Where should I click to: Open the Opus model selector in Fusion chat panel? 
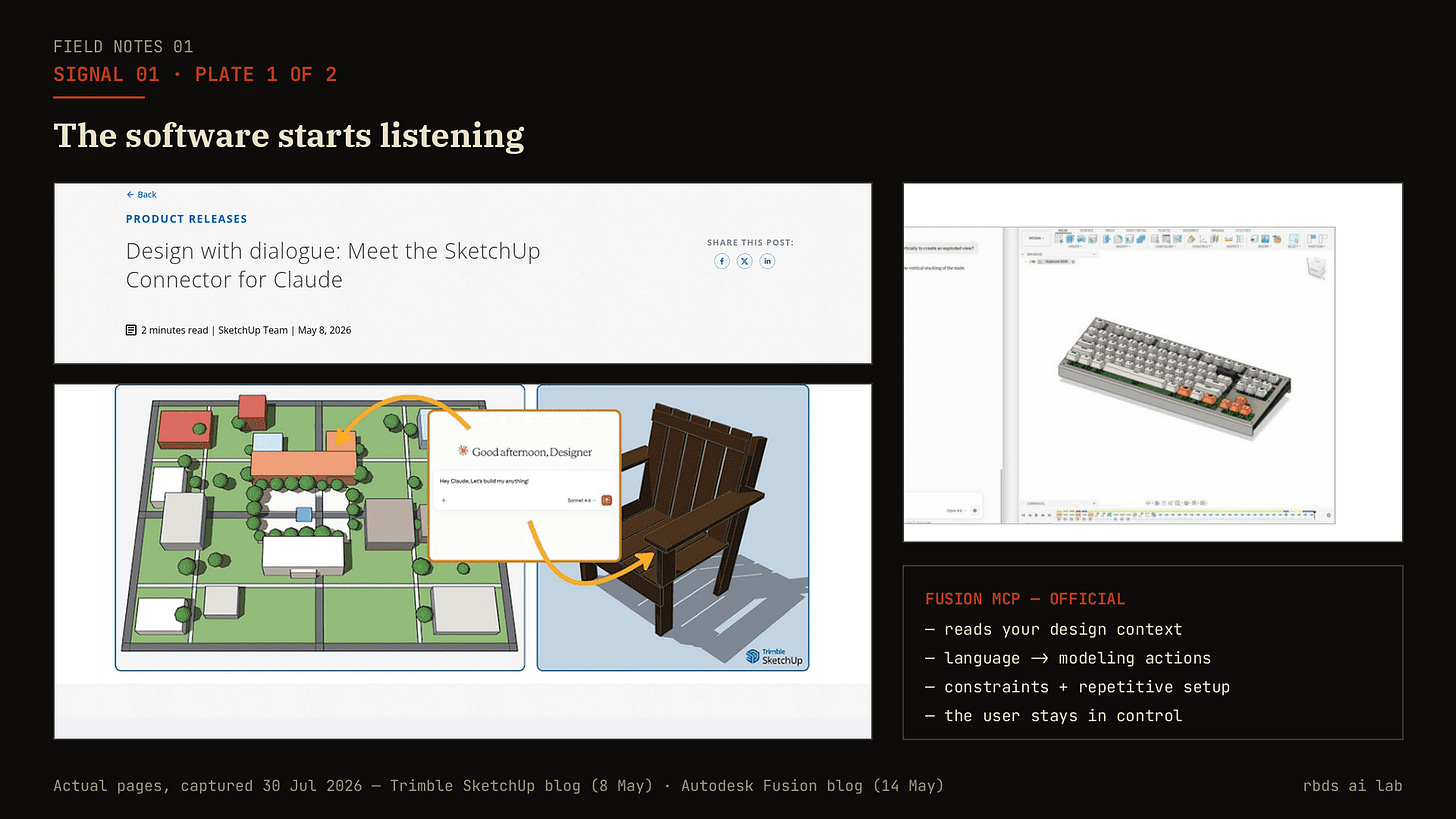957,510
